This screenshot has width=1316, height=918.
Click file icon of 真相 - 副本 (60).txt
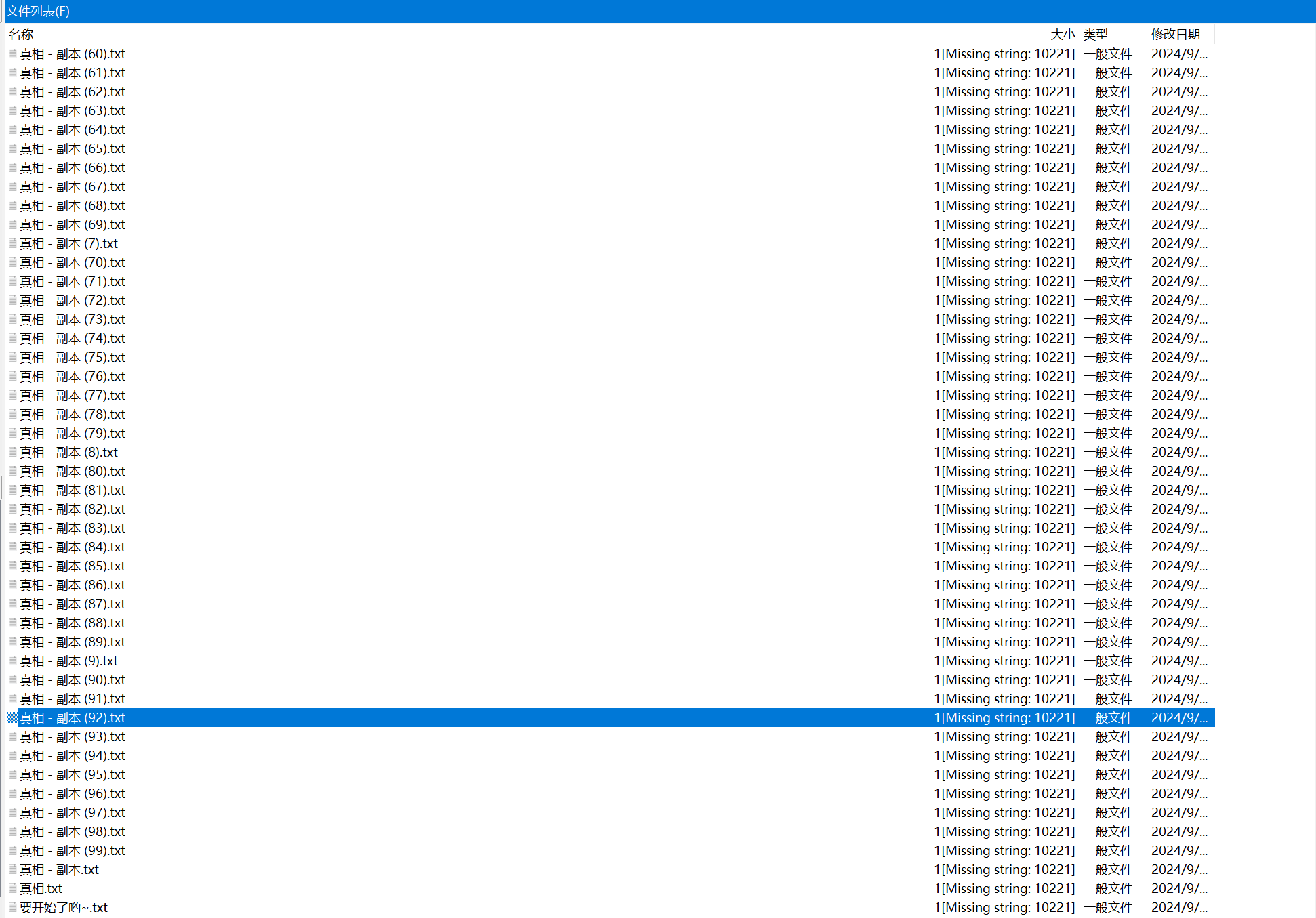(x=12, y=54)
